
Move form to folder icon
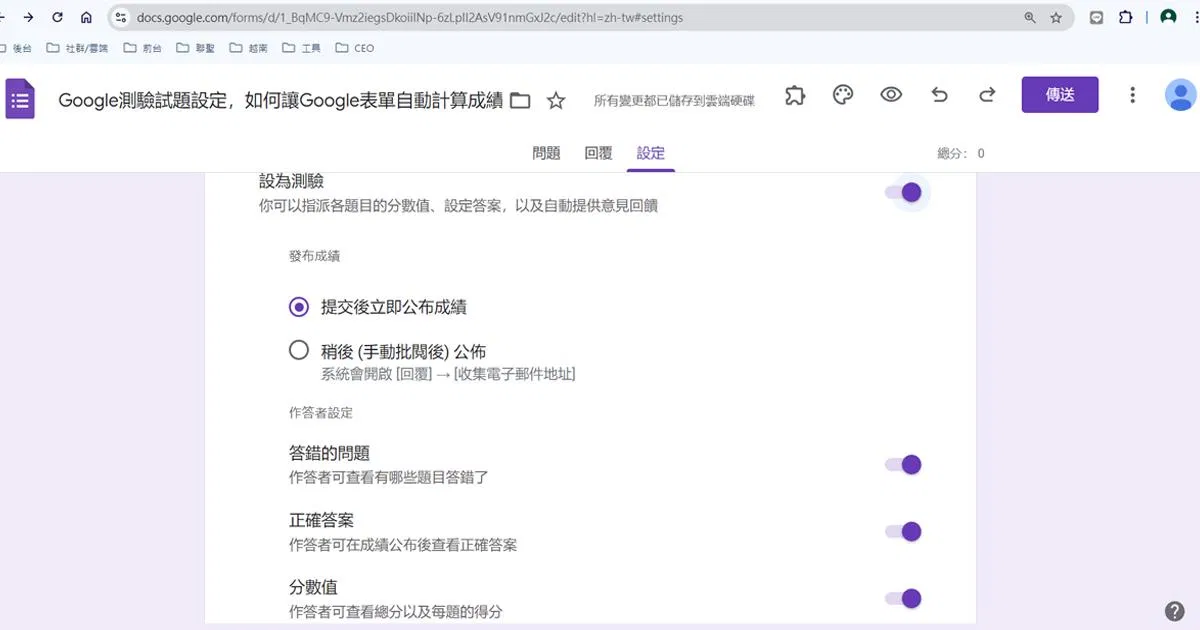(x=520, y=100)
